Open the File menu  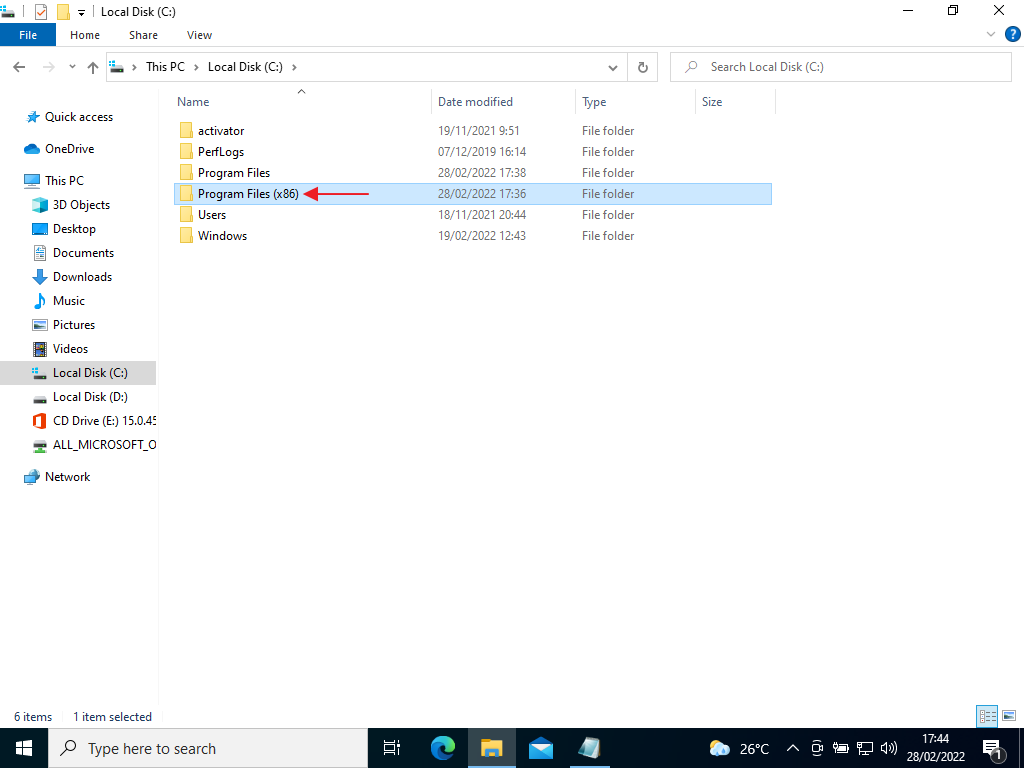[28, 34]
